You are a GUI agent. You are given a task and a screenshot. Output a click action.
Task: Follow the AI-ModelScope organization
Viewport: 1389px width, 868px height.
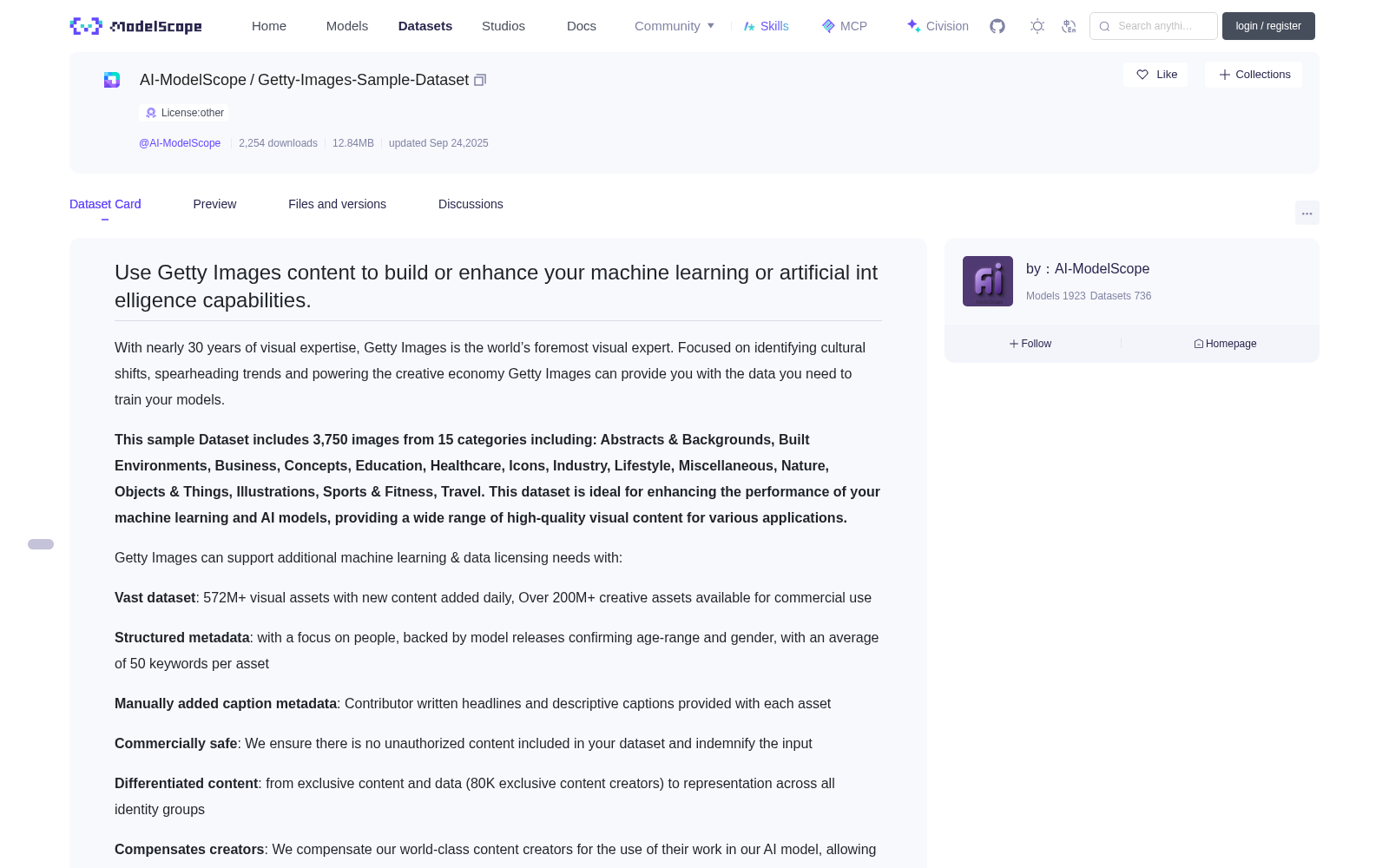tap(1030, 344)
